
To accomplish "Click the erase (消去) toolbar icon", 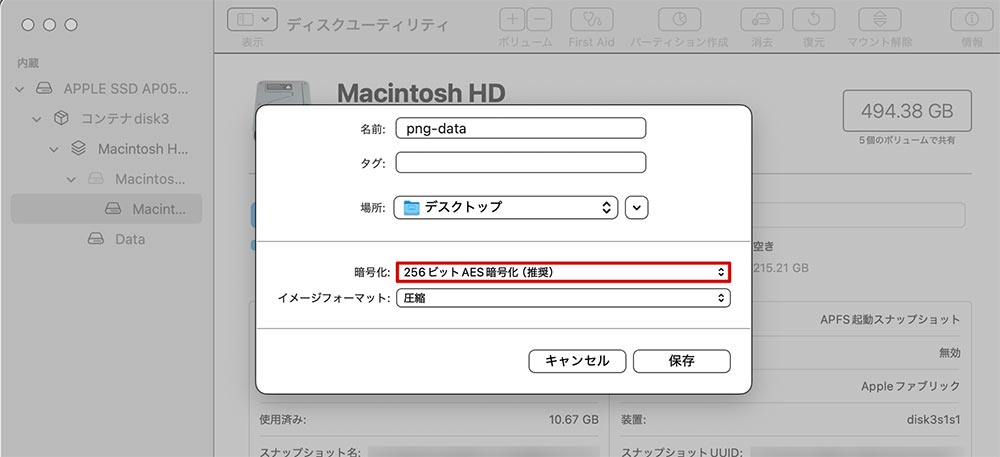I will [x=761, y=20].
